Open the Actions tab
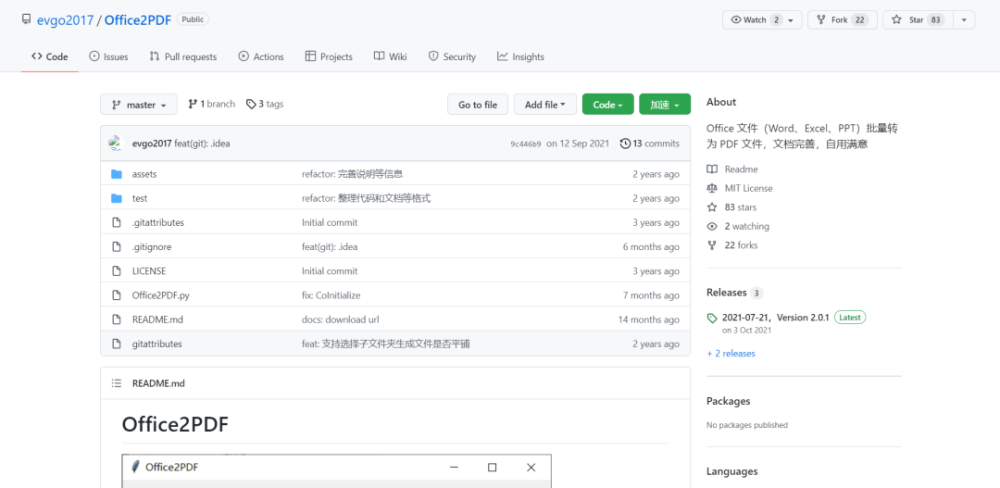Screen dimensions: 1000x488 click(x=261, y=57)
